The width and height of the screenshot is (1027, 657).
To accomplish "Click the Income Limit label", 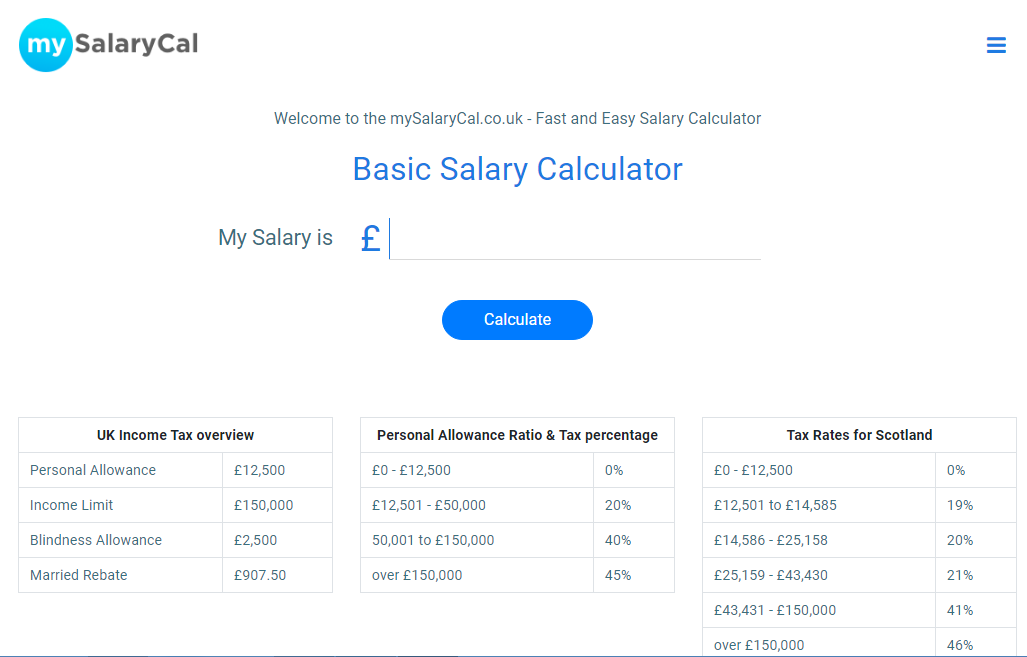I will (x=73, y=505).
